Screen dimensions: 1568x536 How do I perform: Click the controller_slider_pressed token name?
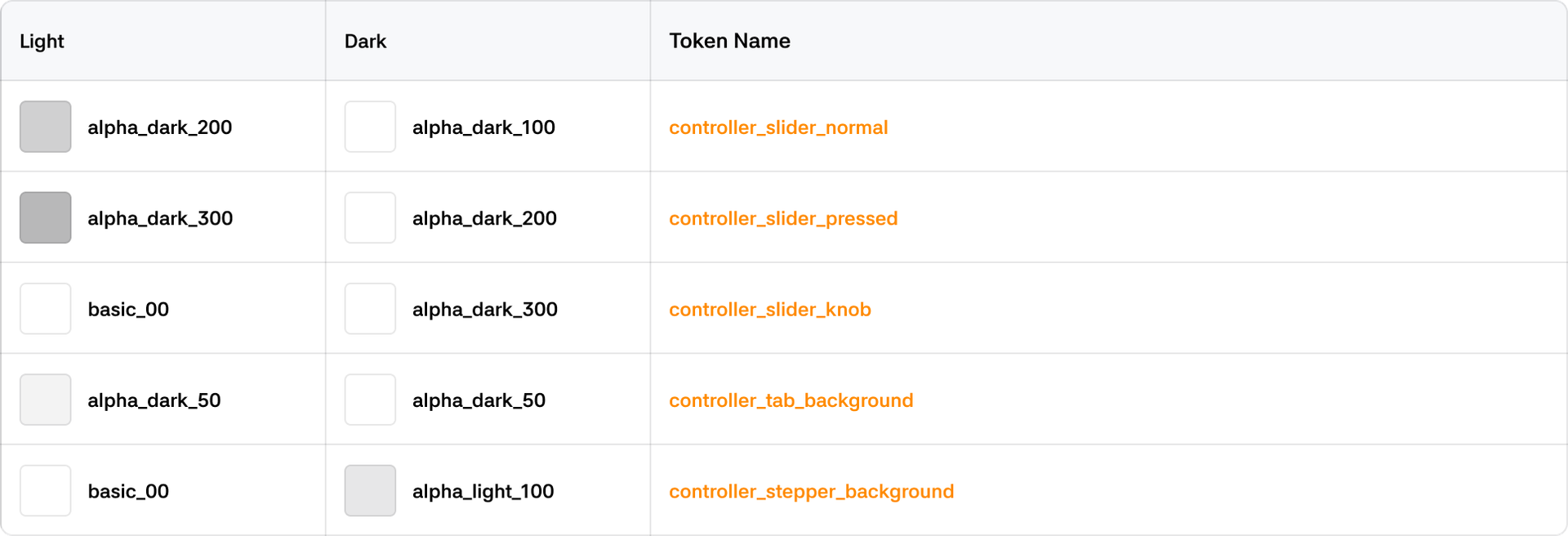pos(782,218)
